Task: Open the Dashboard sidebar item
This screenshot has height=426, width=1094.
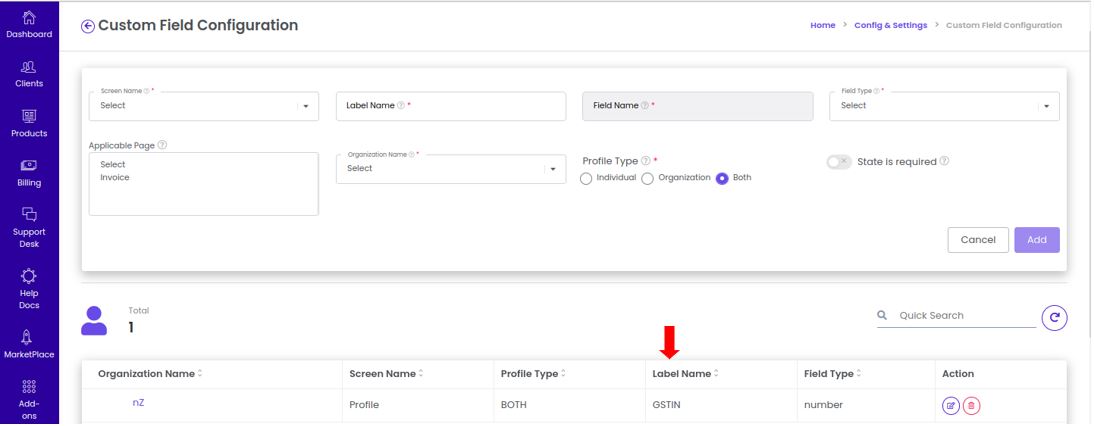Action: (x=29, y=25)
